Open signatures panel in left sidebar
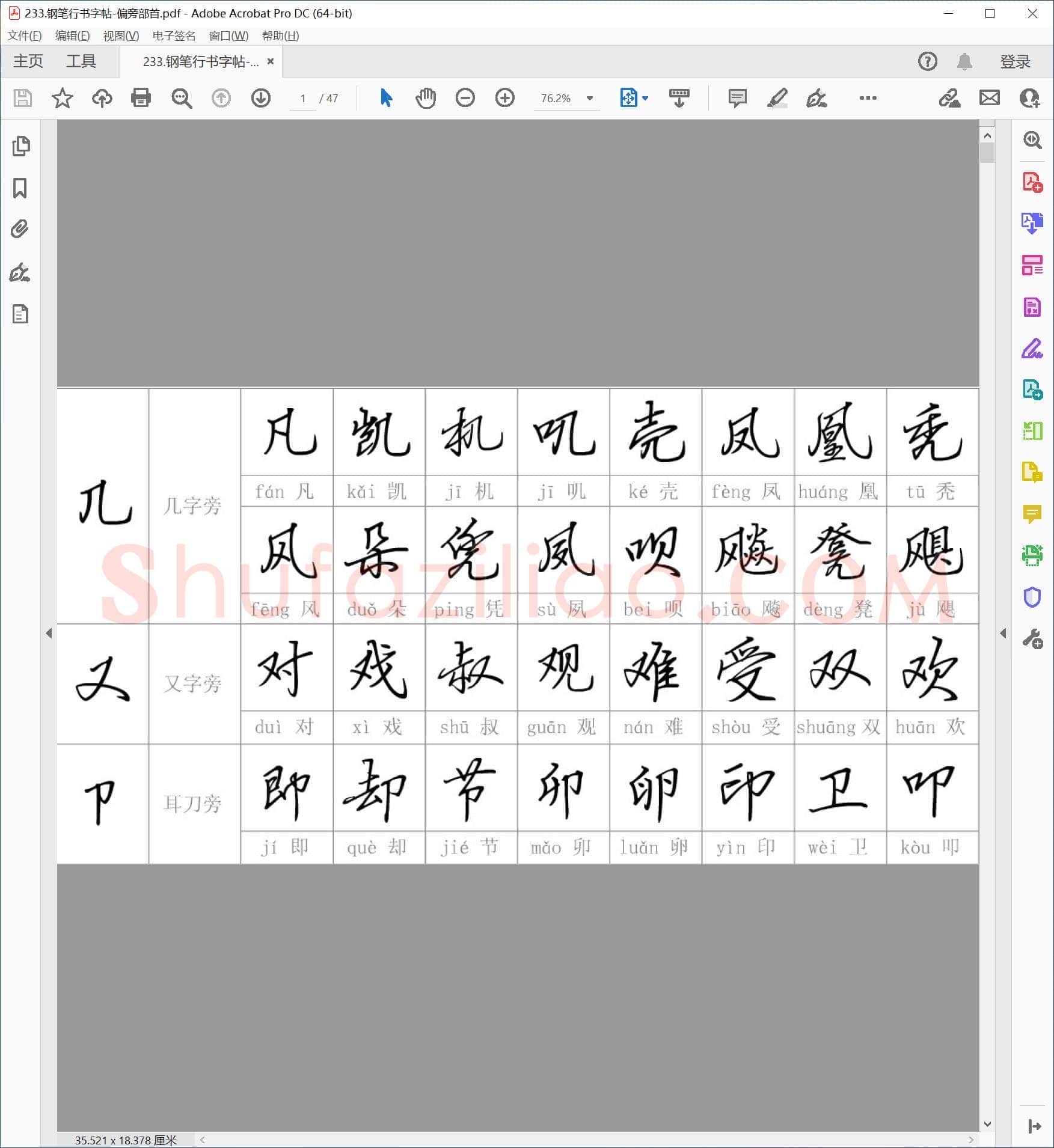 pos(20,272)
